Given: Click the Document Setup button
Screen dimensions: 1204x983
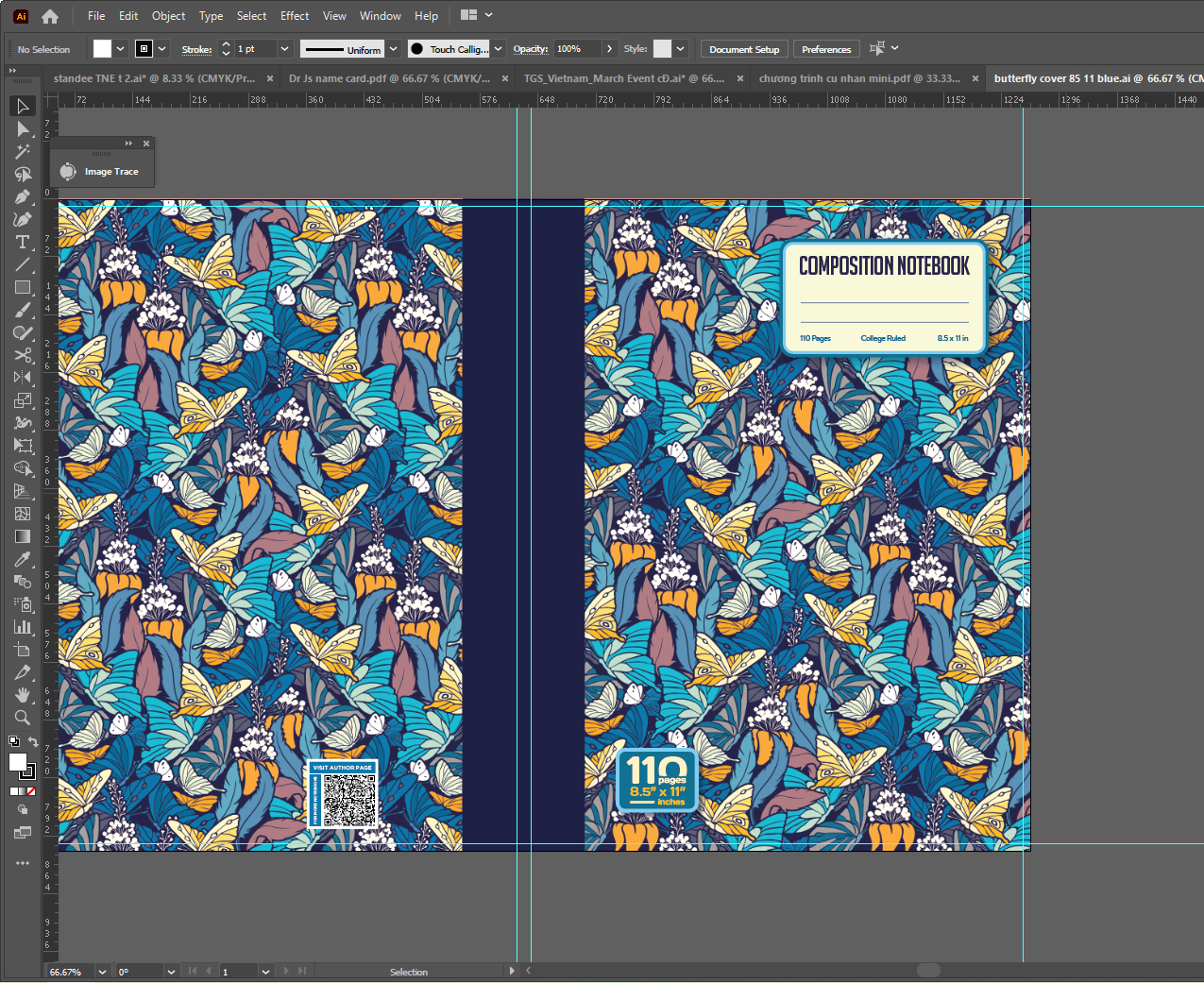Looking at the screenshot, I should 744,49.
